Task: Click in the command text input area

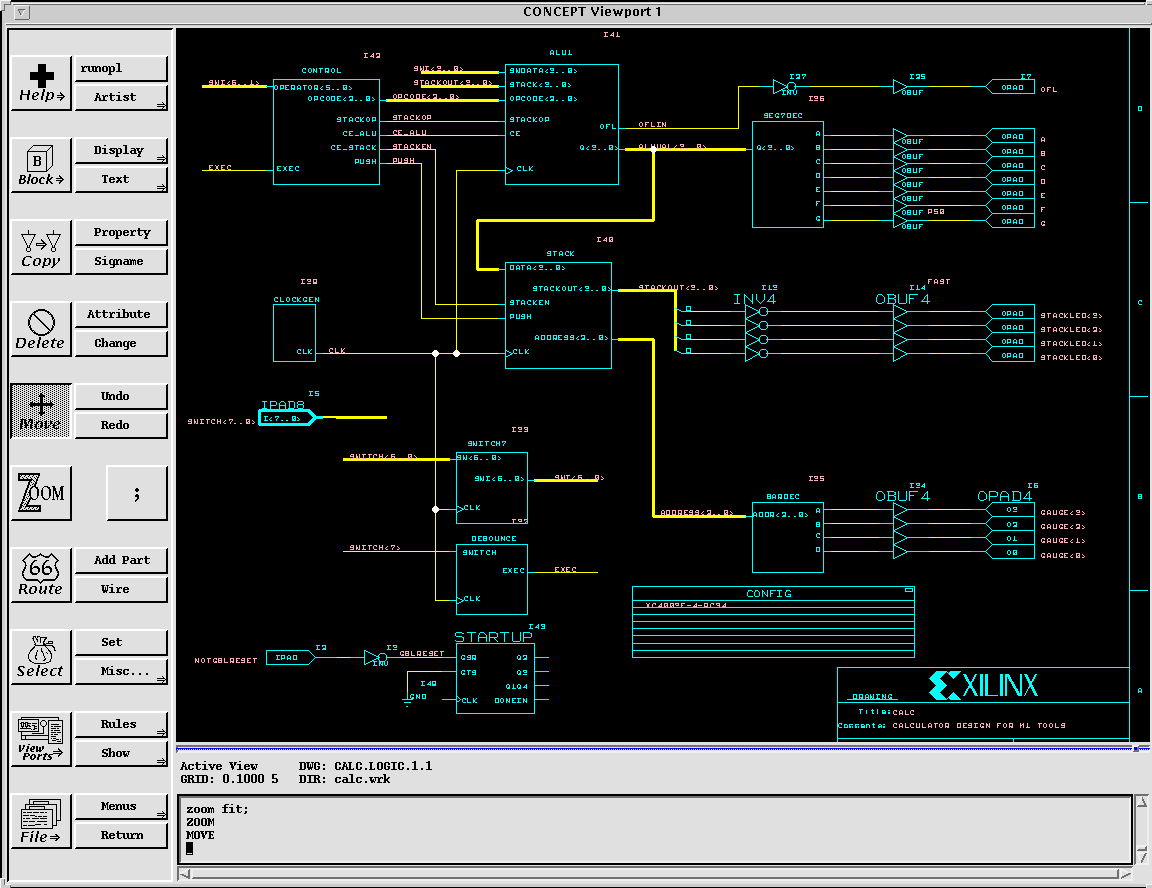Action: (x=655, y=828)
